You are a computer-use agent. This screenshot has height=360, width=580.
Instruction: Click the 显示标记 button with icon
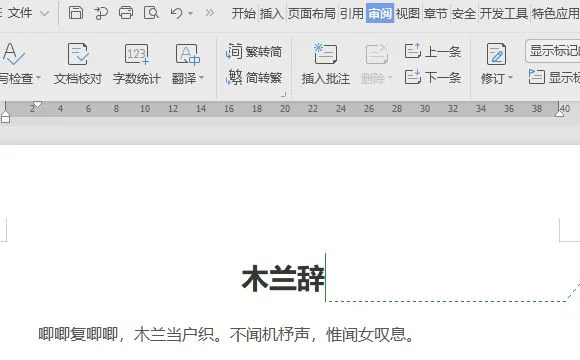pyautogui.click(x=554, y=77)
